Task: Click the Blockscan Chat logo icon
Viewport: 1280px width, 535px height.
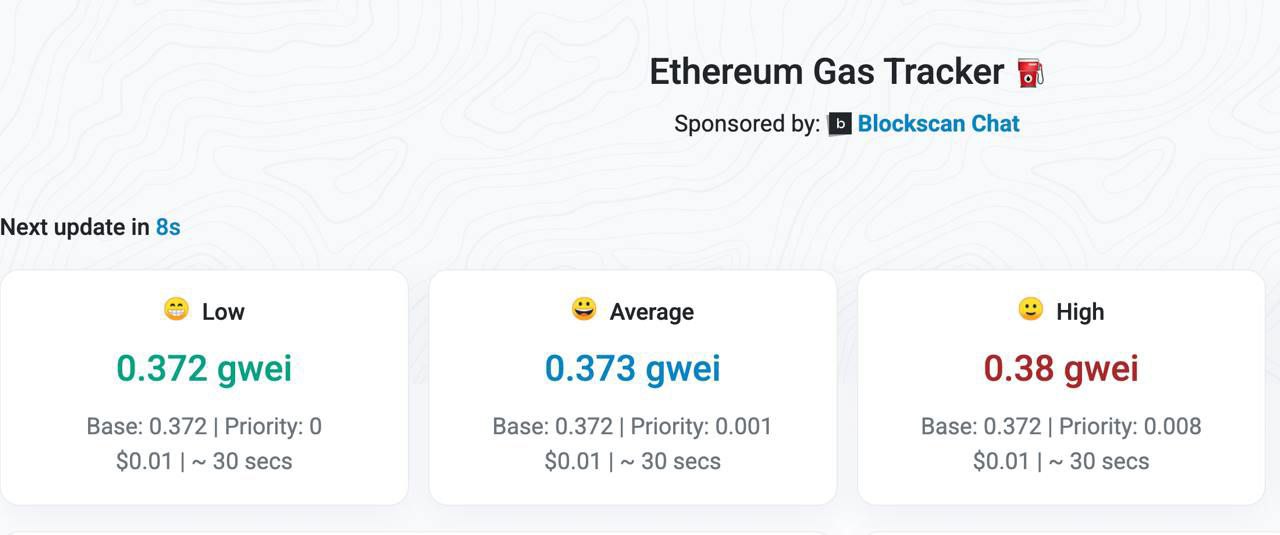Action: click(840, 124)
